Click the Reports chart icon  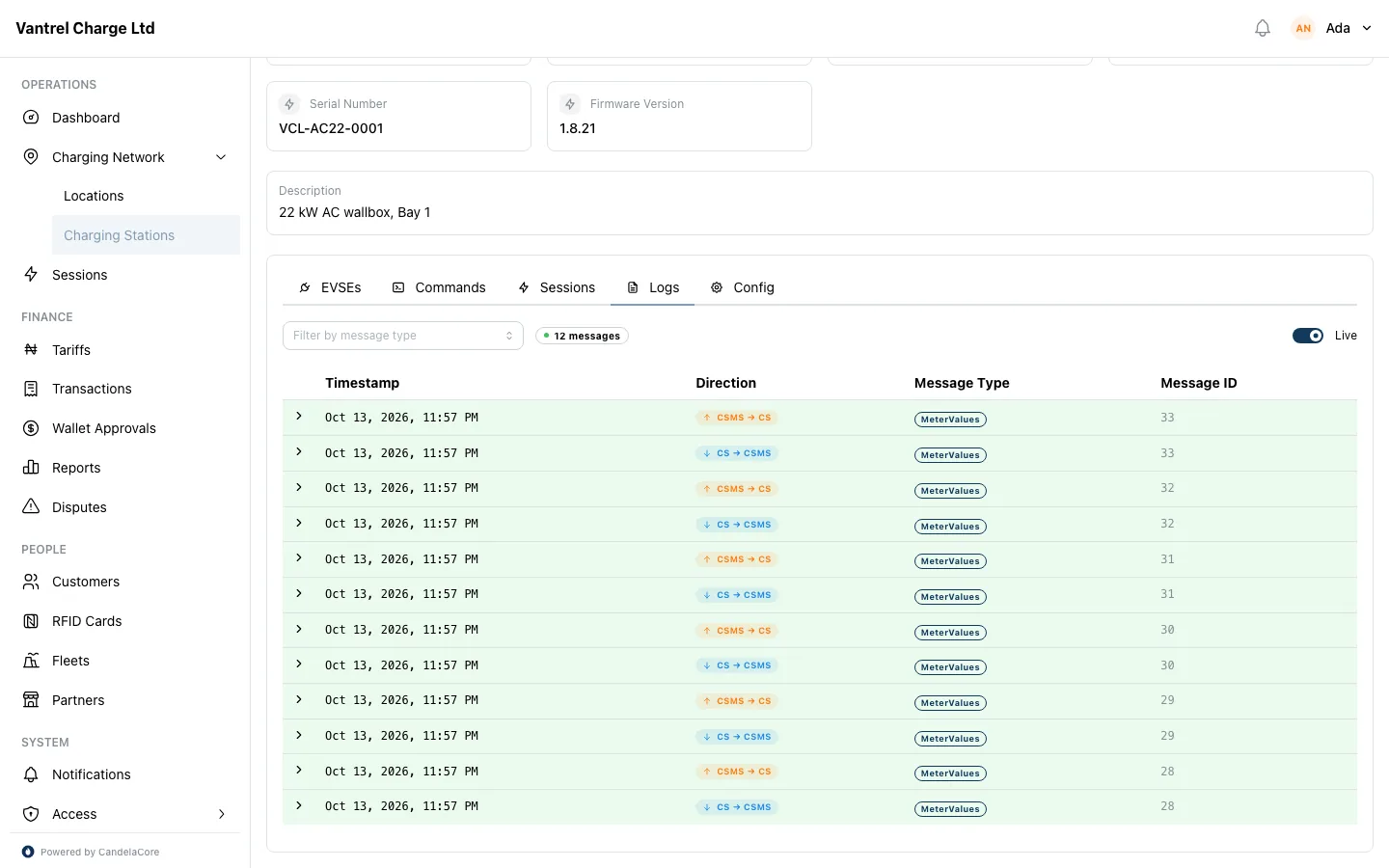click(x=31, y=468)
